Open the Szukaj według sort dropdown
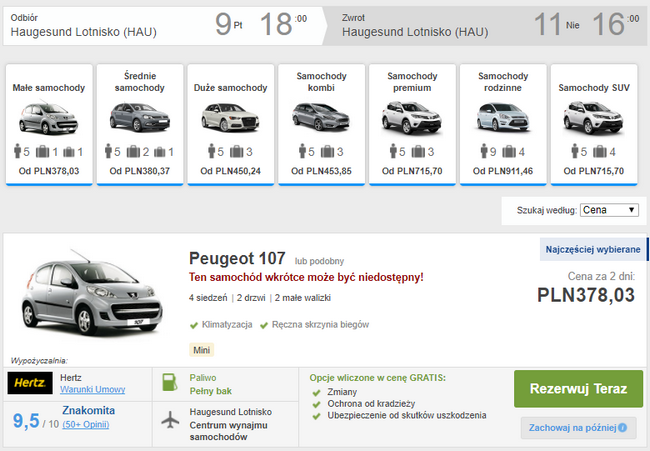Image resolution: width=650 pixels, height=451 pixels. click(x=609, y=210)
